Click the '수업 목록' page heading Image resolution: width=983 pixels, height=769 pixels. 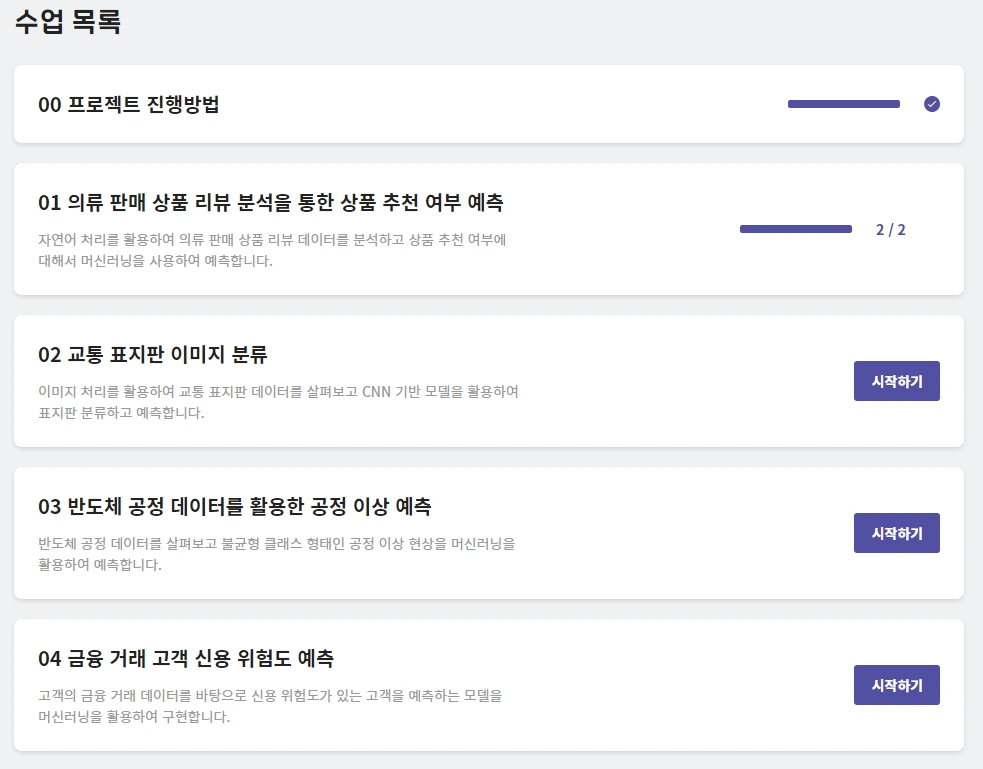point(68,22)
